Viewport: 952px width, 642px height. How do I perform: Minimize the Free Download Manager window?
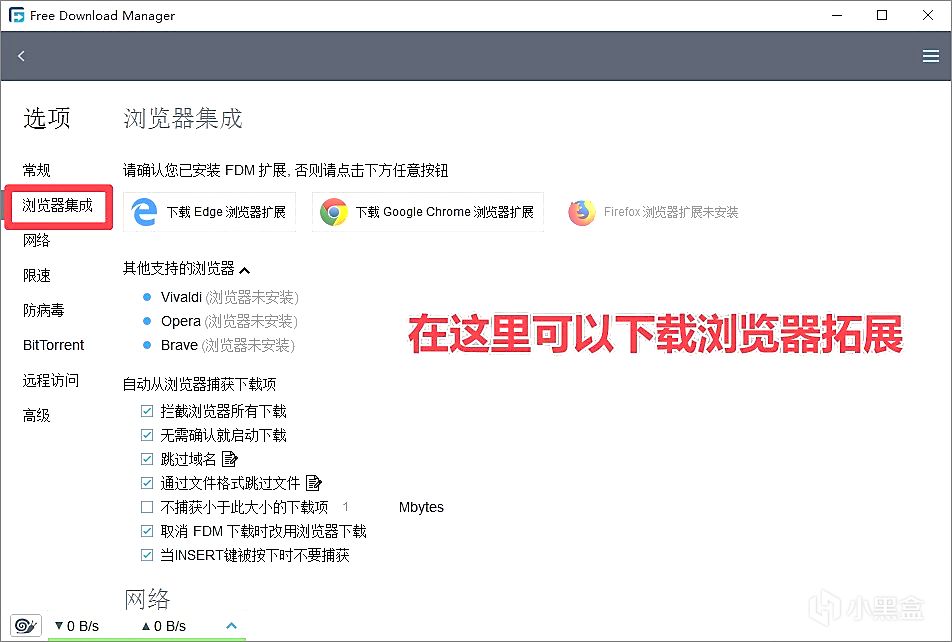click(837, 15)
